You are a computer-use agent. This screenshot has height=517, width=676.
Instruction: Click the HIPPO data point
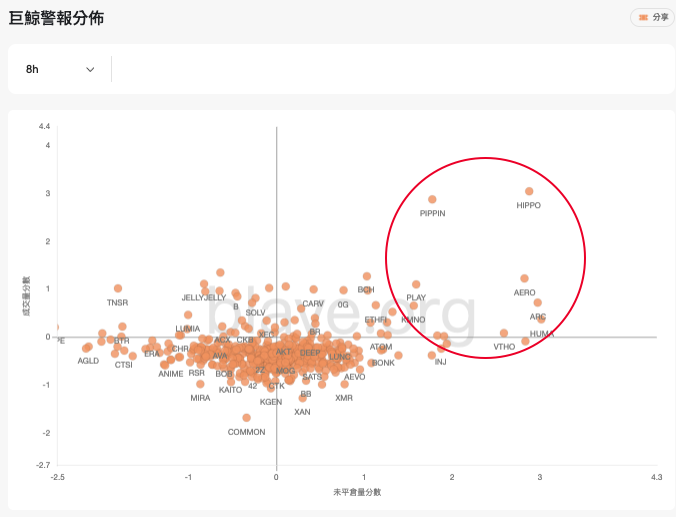[529, 191]
